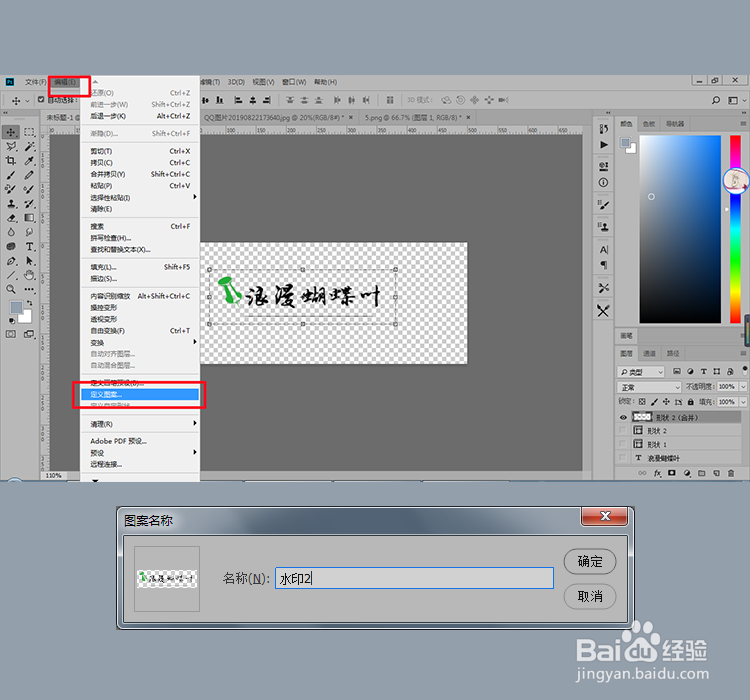This screenshot has height=700, width=750.
Task: Show the 浪漫蝴蝶叶 text layer visibility
Action: point(623,458)
